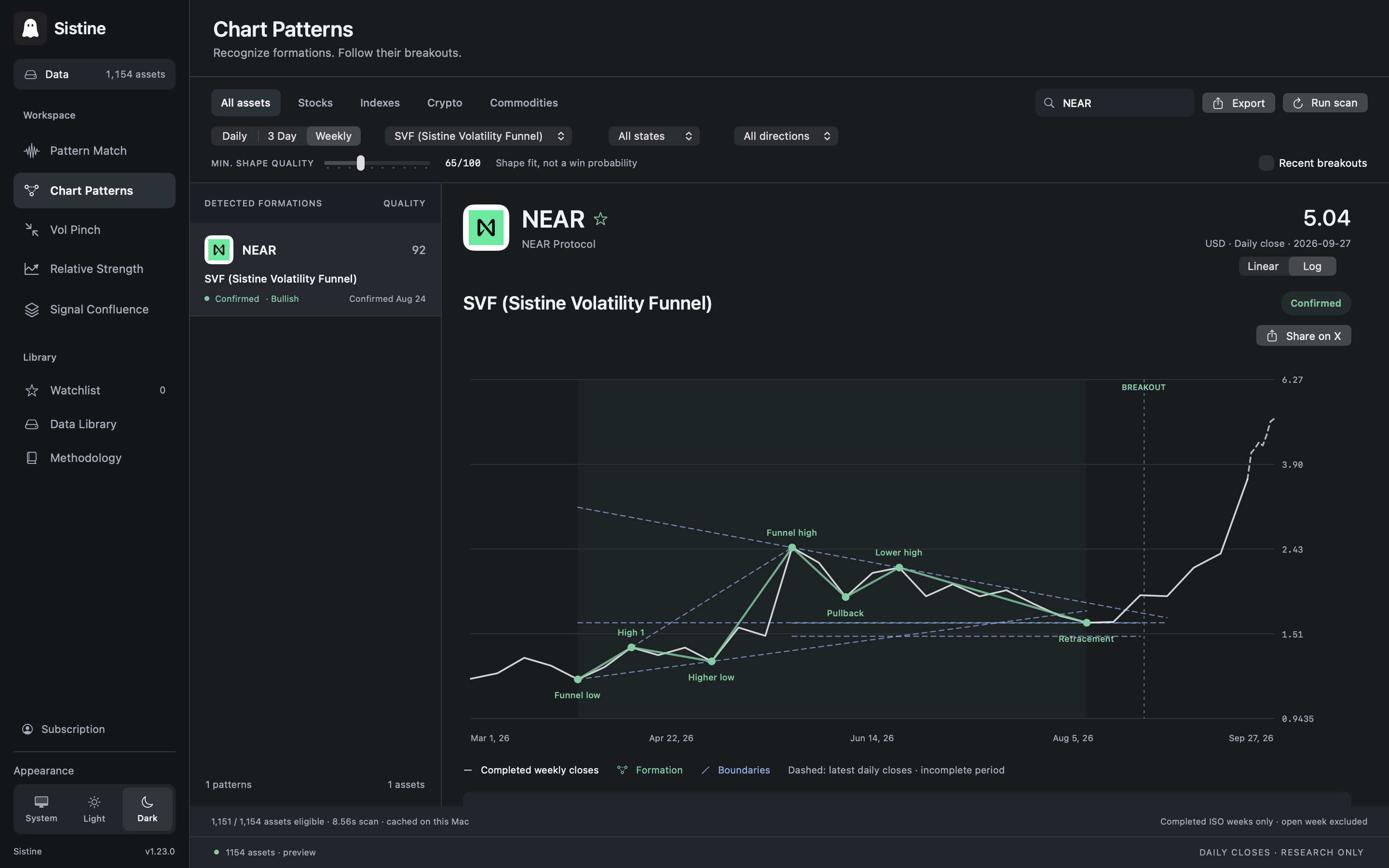Click the 5.04 price value
Viewport: 1389px width, 868px height.
(x=1326, y=218)
